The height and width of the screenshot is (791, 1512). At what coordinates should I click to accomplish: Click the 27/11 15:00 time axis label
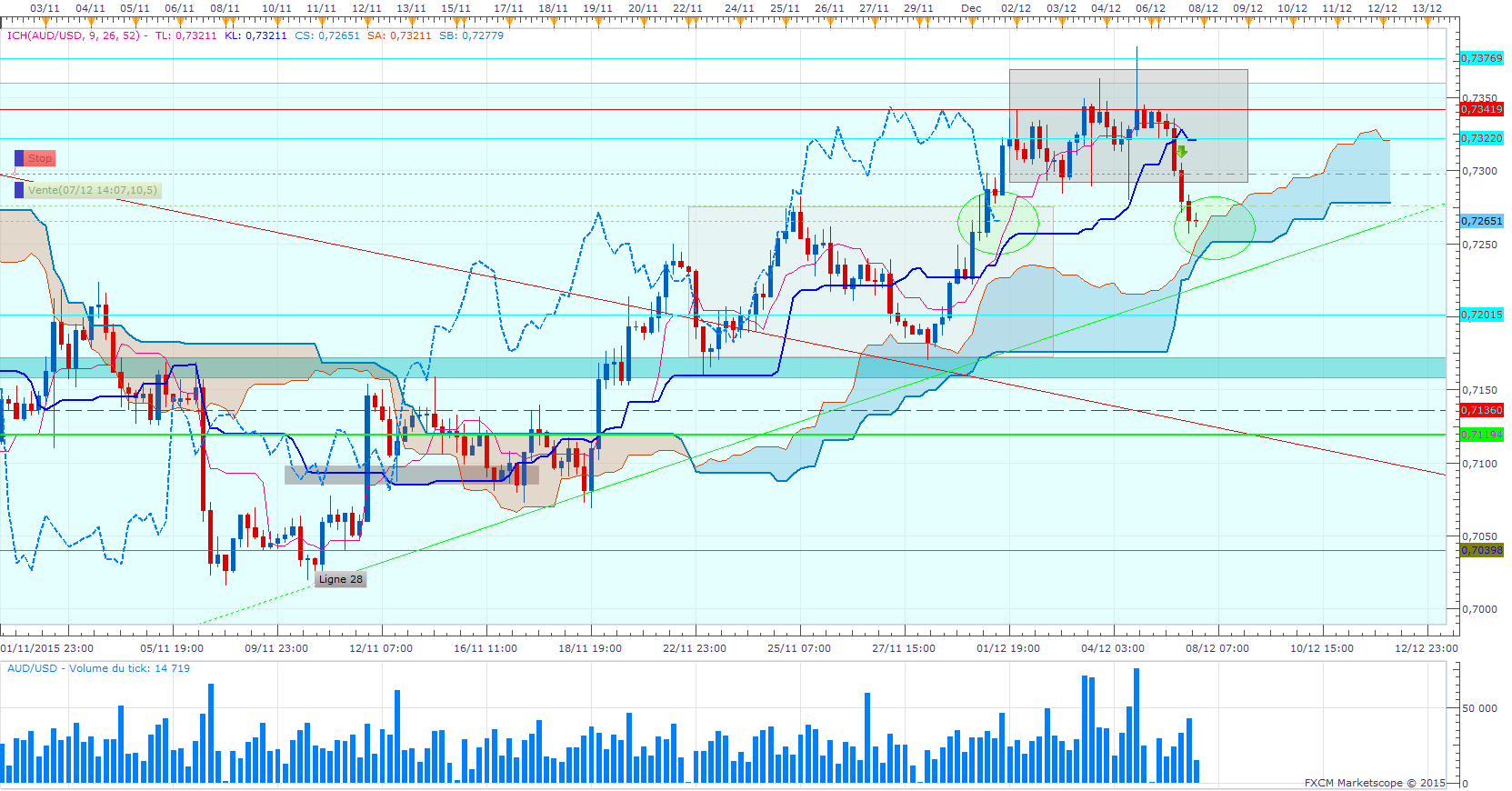pyautogui.click(x=904, y=648)
